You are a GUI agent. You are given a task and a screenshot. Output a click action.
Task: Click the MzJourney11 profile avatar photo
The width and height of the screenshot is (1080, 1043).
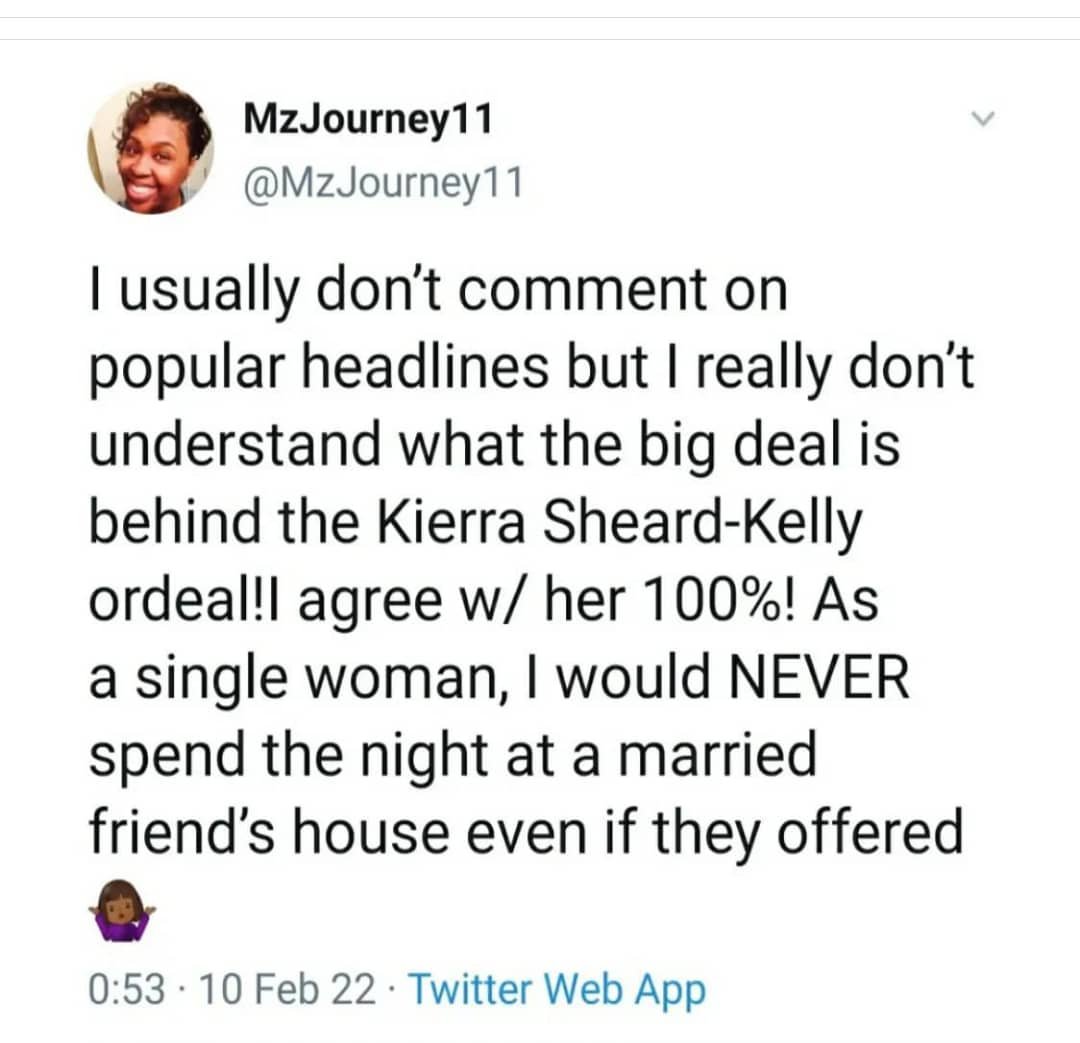[150, 148]
